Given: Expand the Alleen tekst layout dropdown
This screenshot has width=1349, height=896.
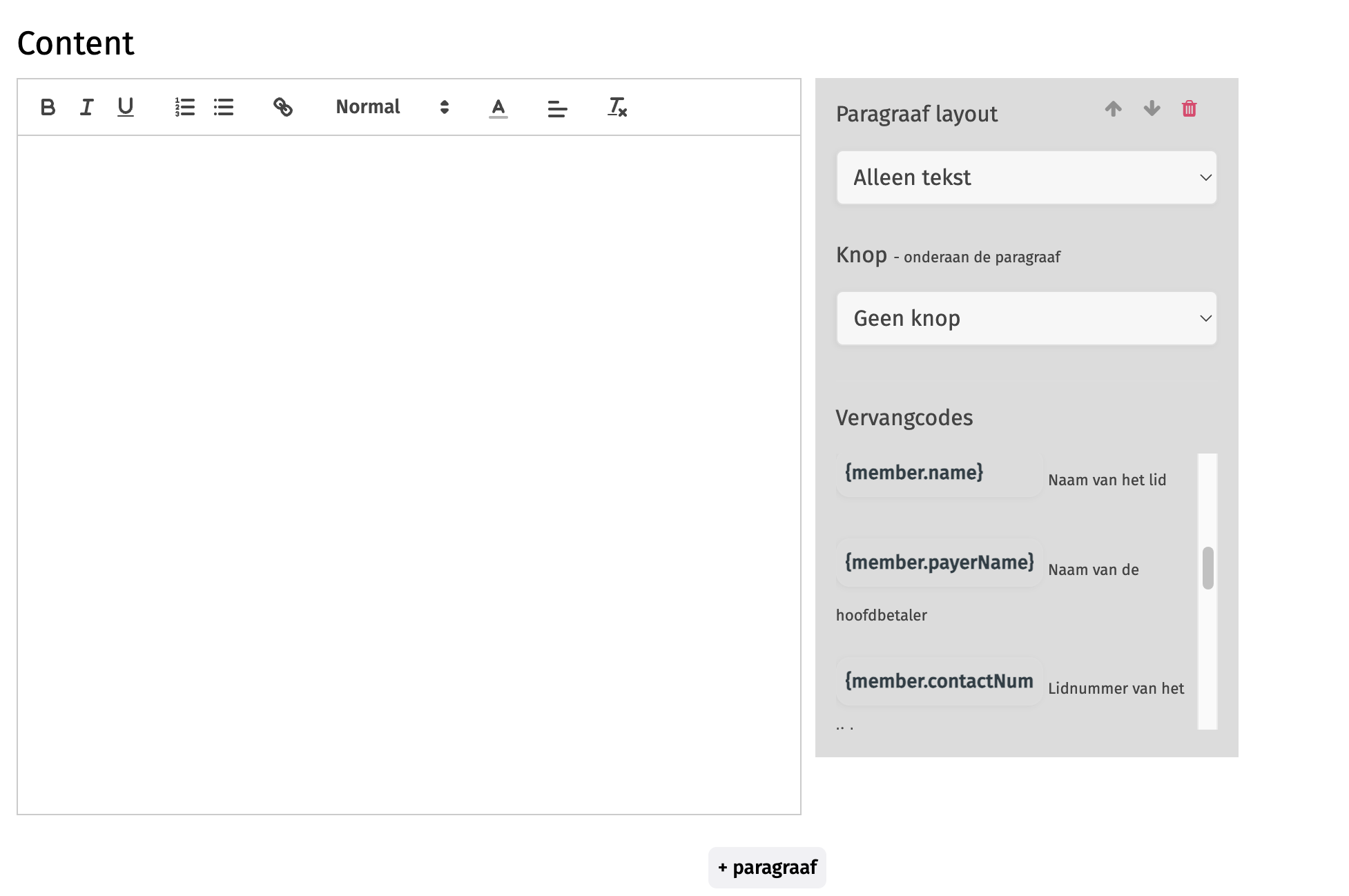Looking at the screenshot, I should (1026, 177).
